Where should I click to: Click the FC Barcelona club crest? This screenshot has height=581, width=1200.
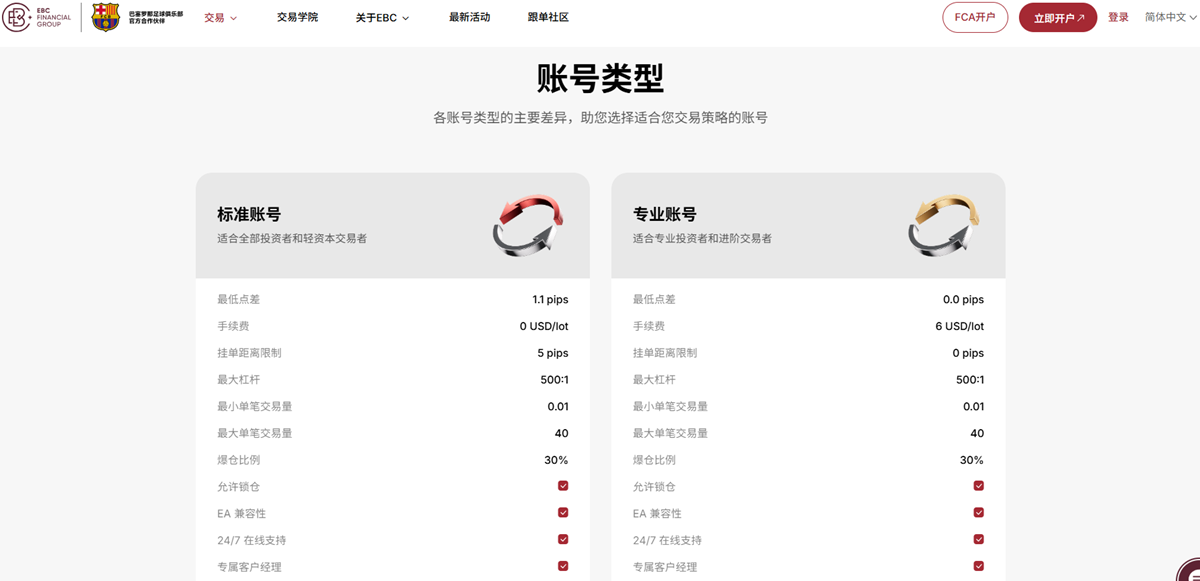coord(103,17)
